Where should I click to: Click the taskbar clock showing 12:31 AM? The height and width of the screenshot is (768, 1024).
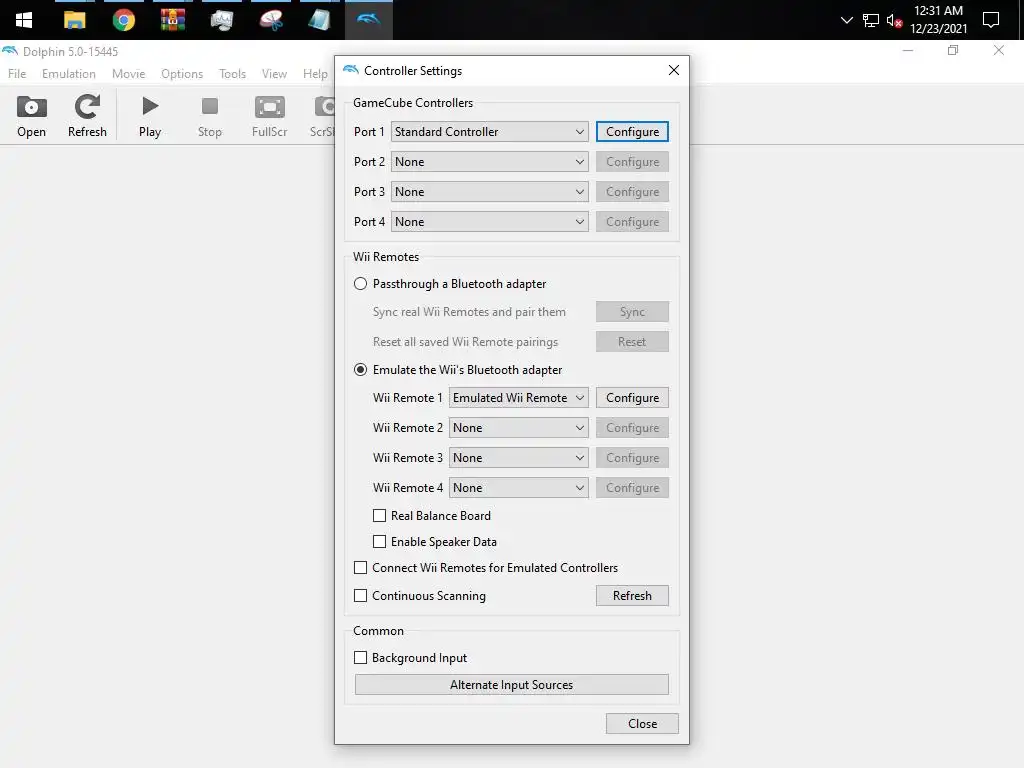938,20
